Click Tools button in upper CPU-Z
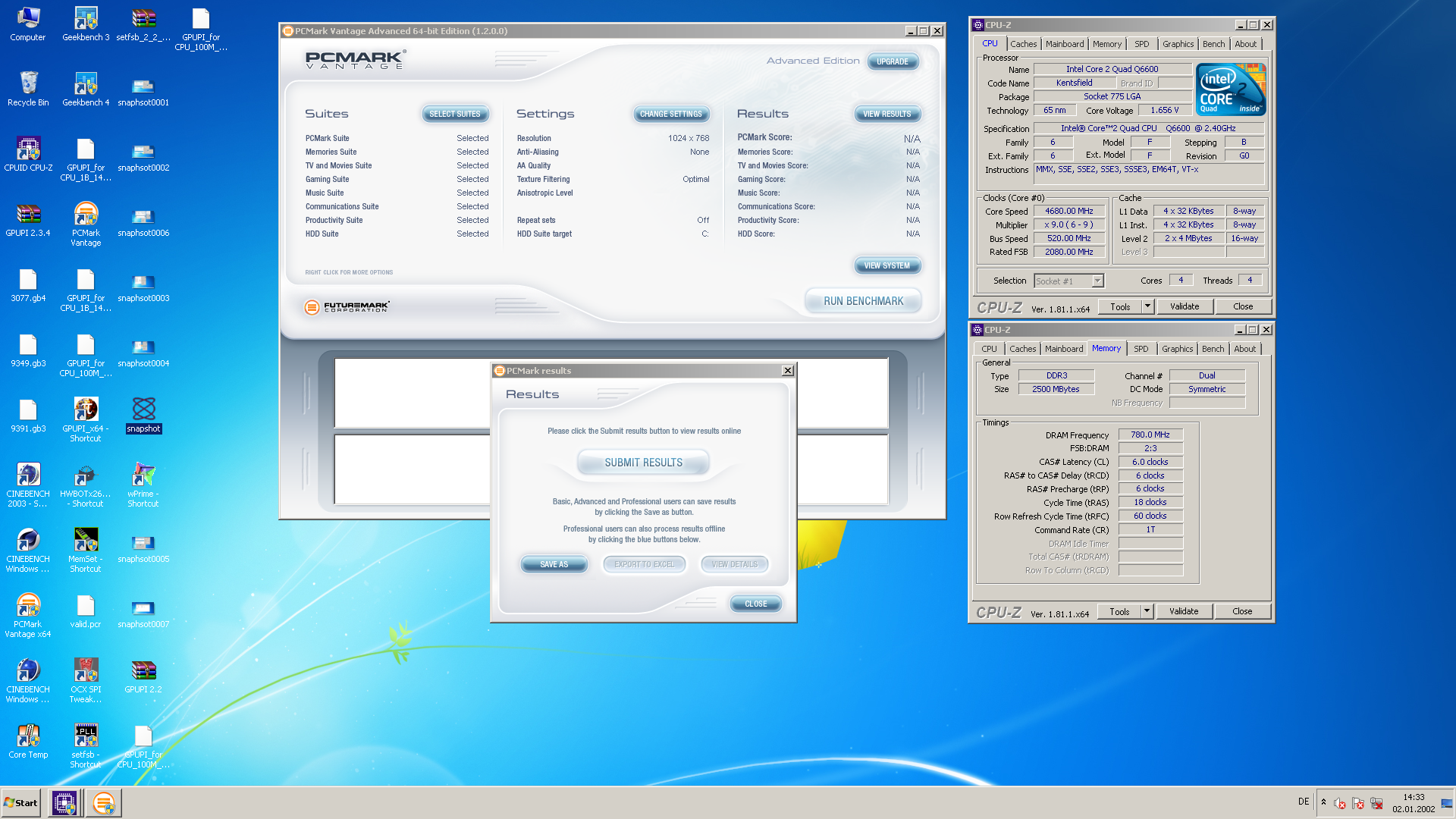This screenshot has height=819, width=1456. coord(1120,306)
